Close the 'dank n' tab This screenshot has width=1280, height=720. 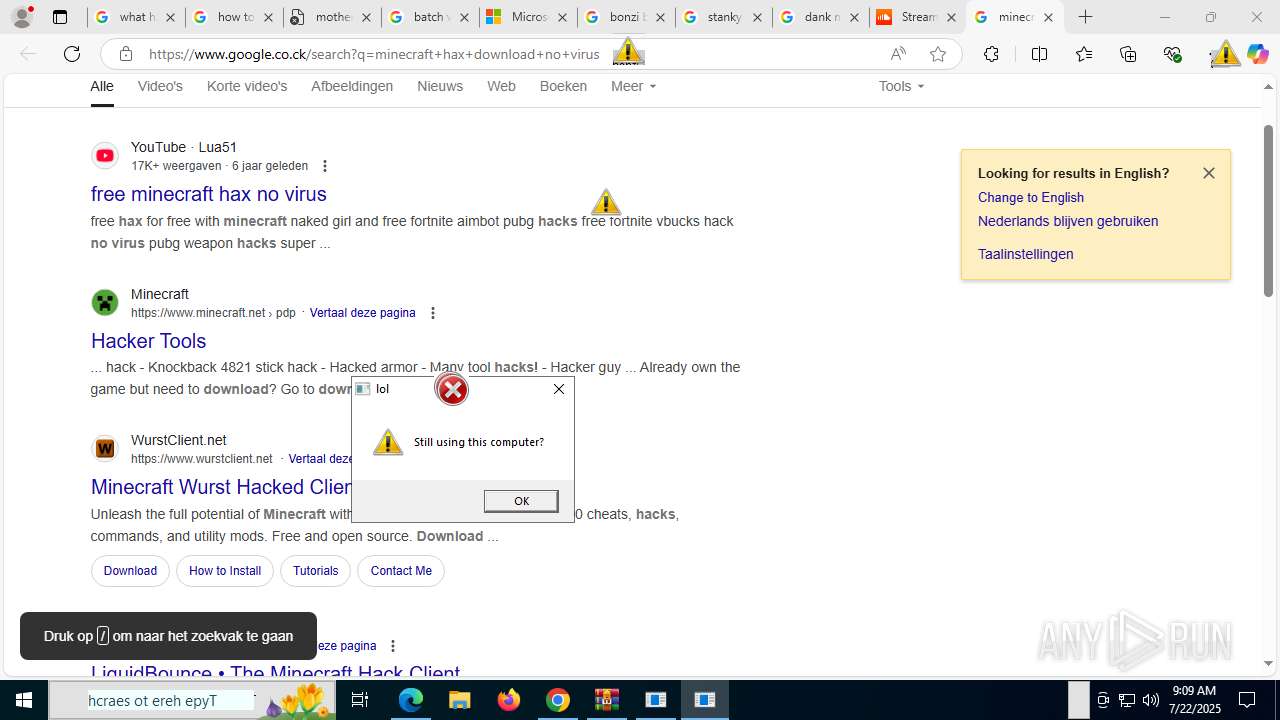coord(855,17)
